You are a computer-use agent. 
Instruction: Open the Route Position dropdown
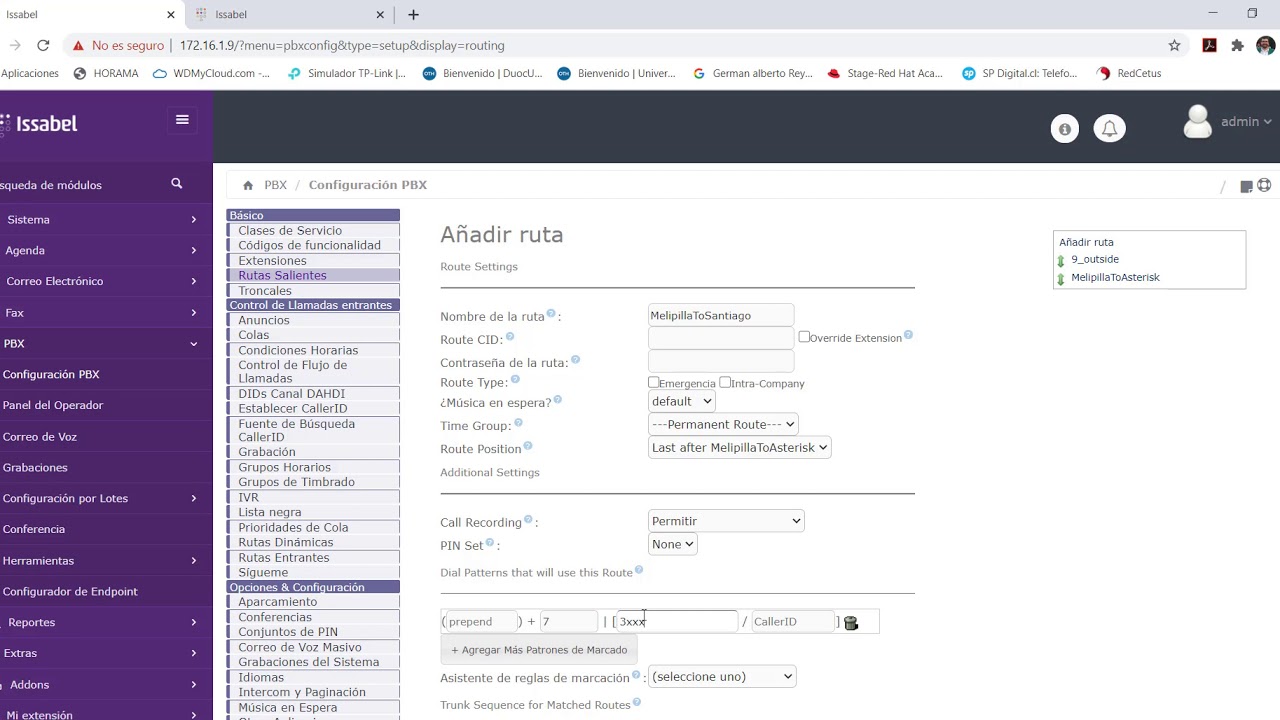tap(739, 447)
